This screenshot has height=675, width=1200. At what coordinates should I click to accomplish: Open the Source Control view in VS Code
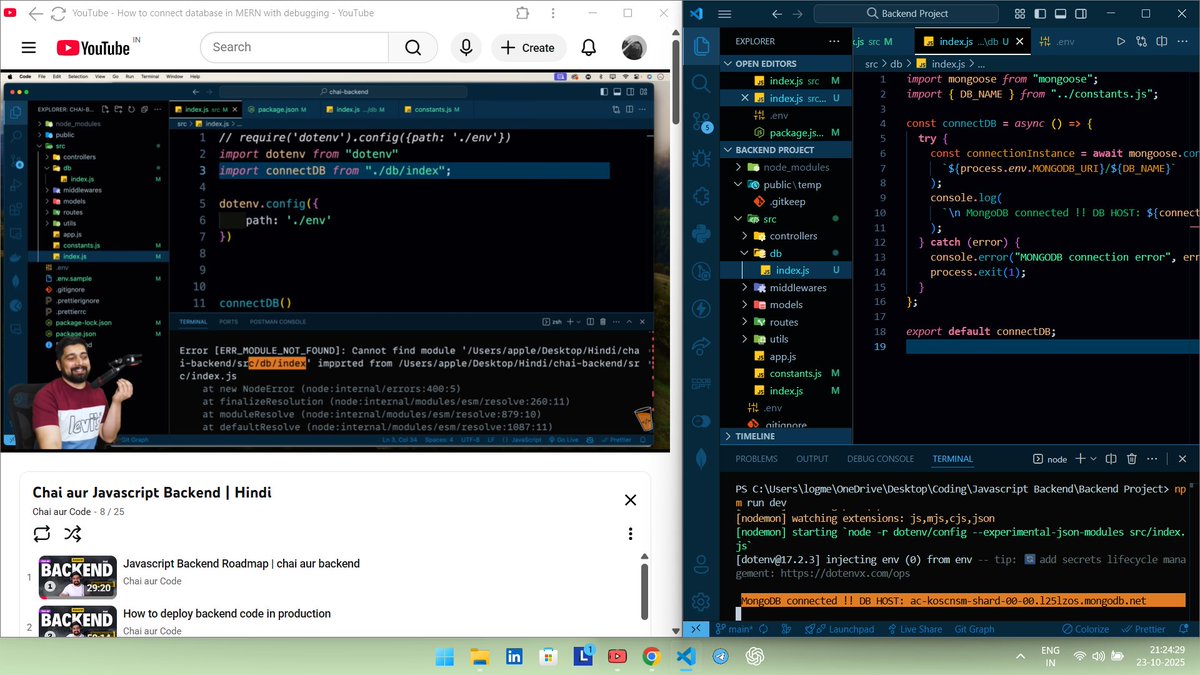(x=702, y=120)
